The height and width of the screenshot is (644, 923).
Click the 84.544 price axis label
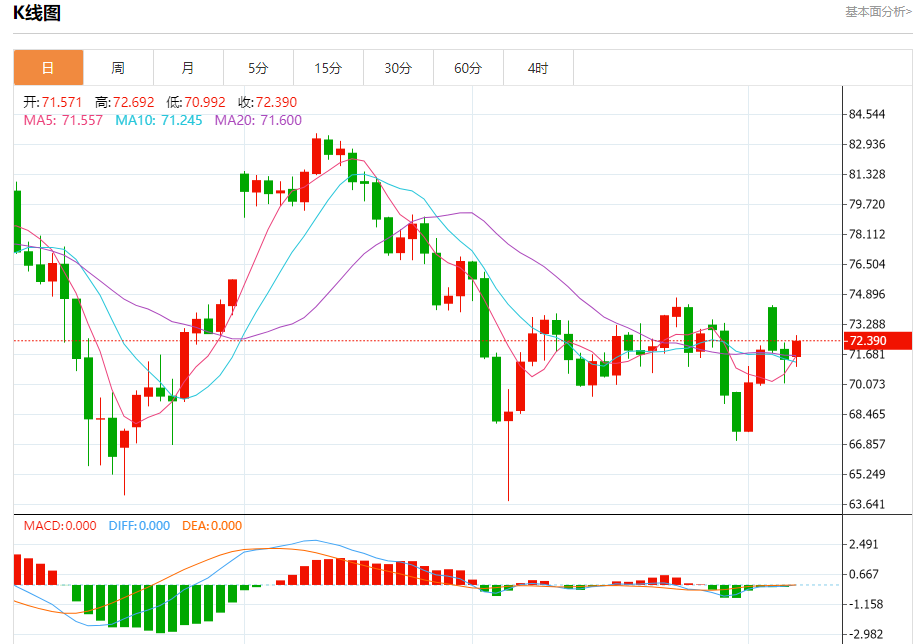point(867,114)
